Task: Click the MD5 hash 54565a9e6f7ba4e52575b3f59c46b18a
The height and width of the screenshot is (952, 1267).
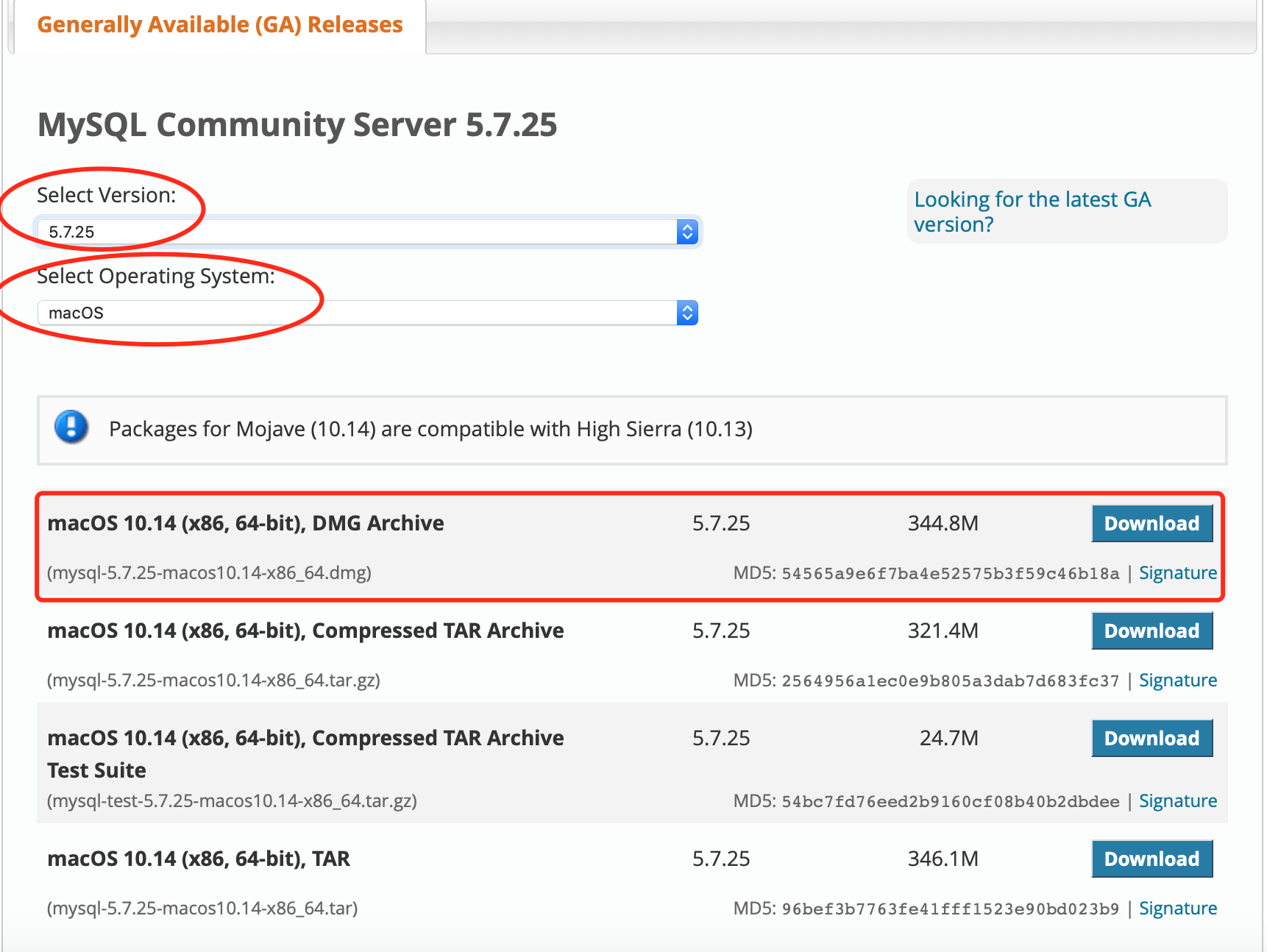Action: pyautogui.click(x=951, y=574)
